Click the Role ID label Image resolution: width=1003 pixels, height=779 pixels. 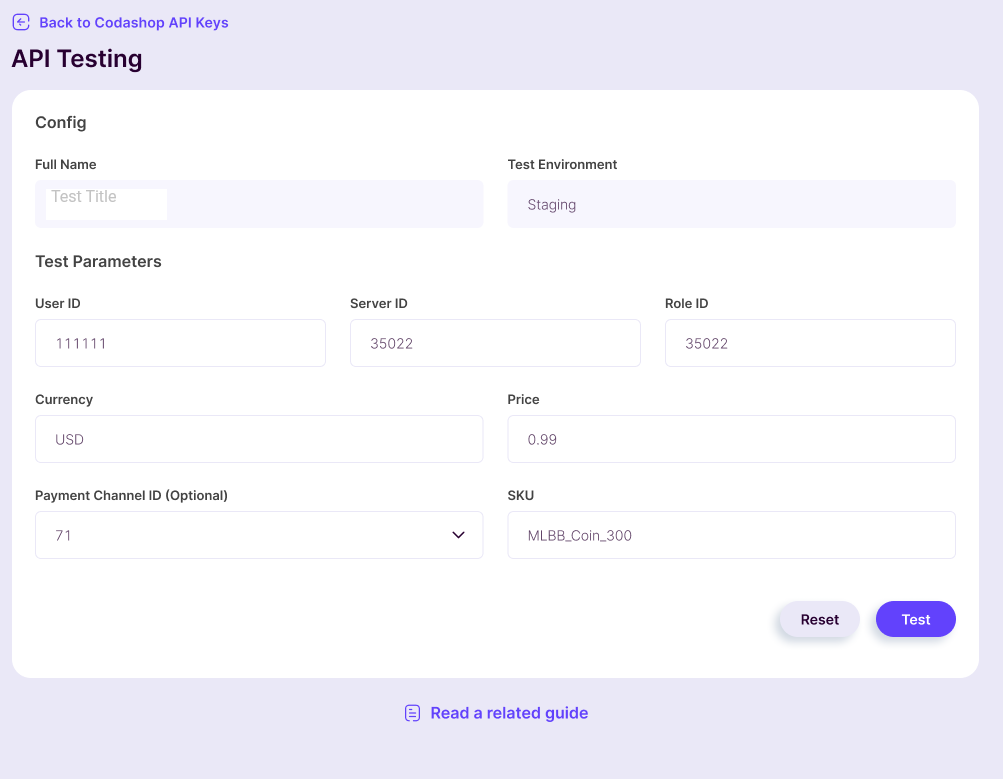(x=686, y=303)
